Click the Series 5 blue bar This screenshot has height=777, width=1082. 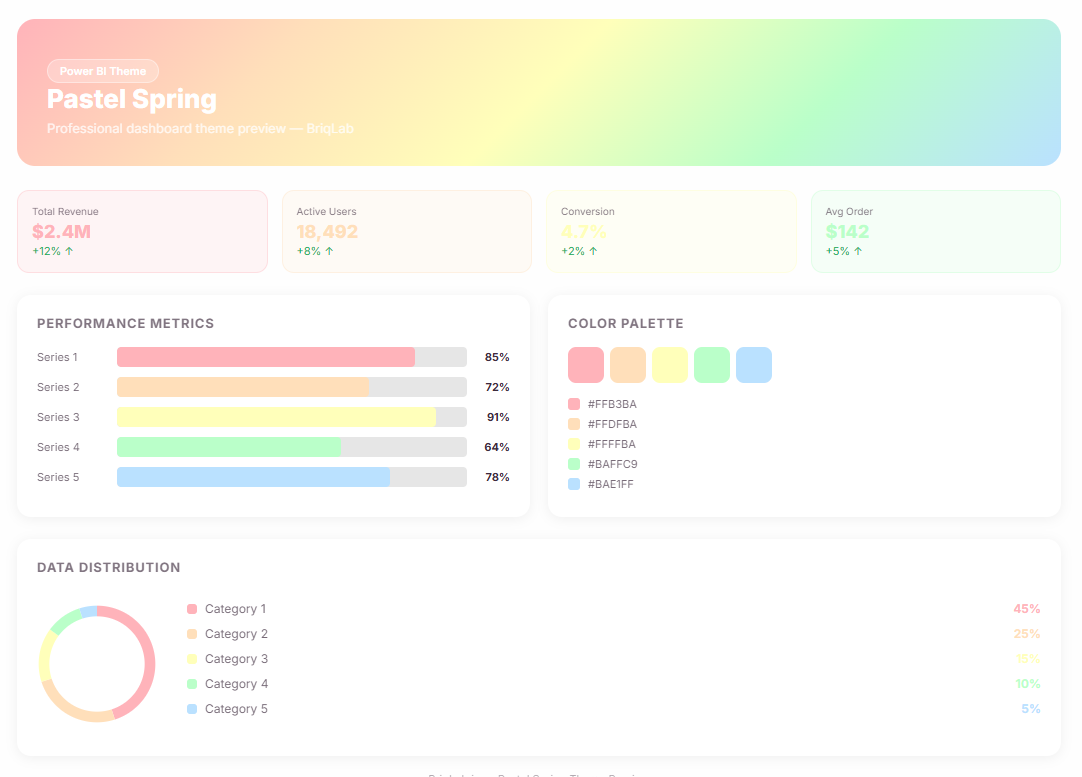(291, 477)
